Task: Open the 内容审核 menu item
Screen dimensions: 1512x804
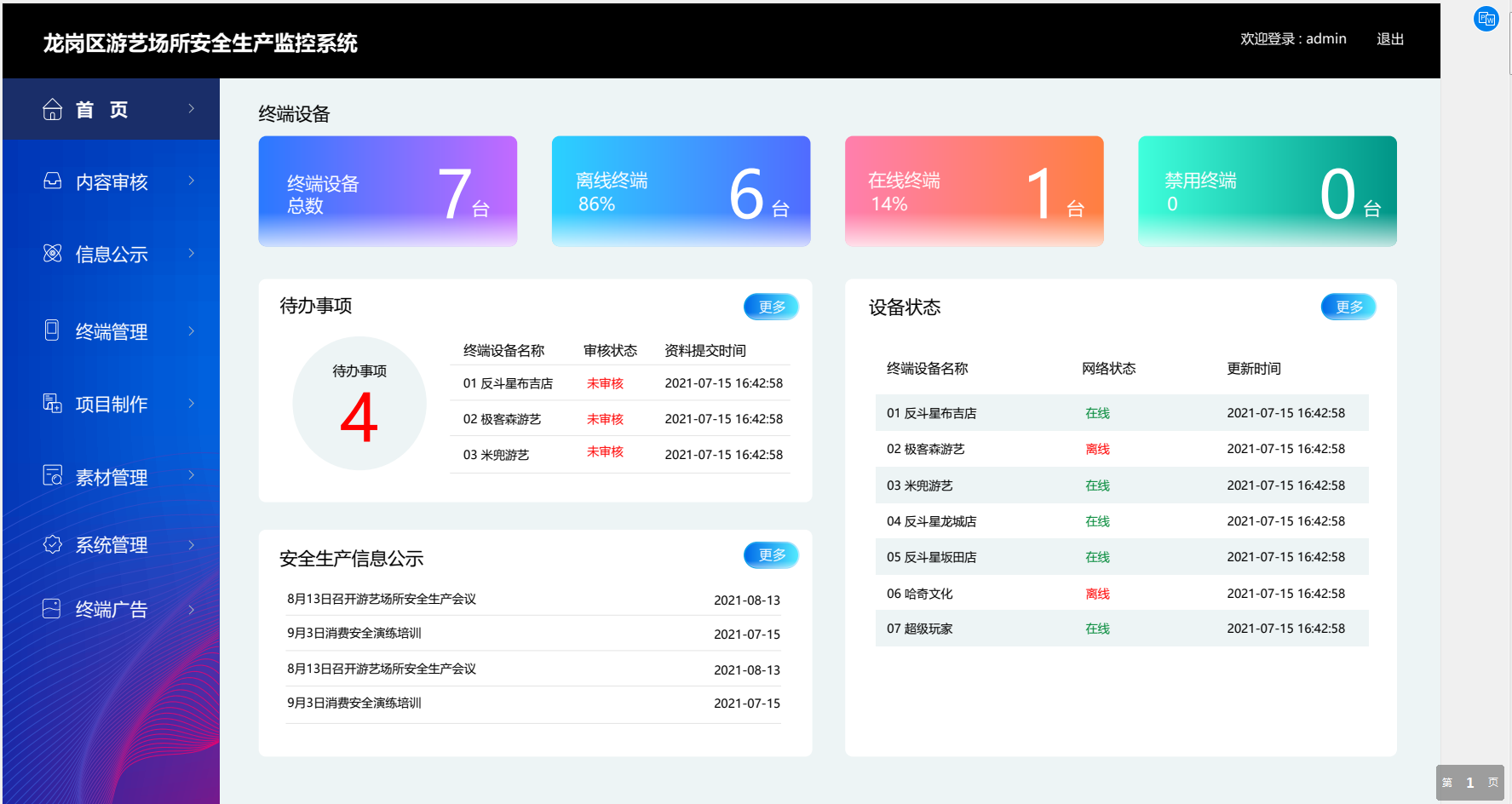Action: pyautogui.click(x=111, y=181)
